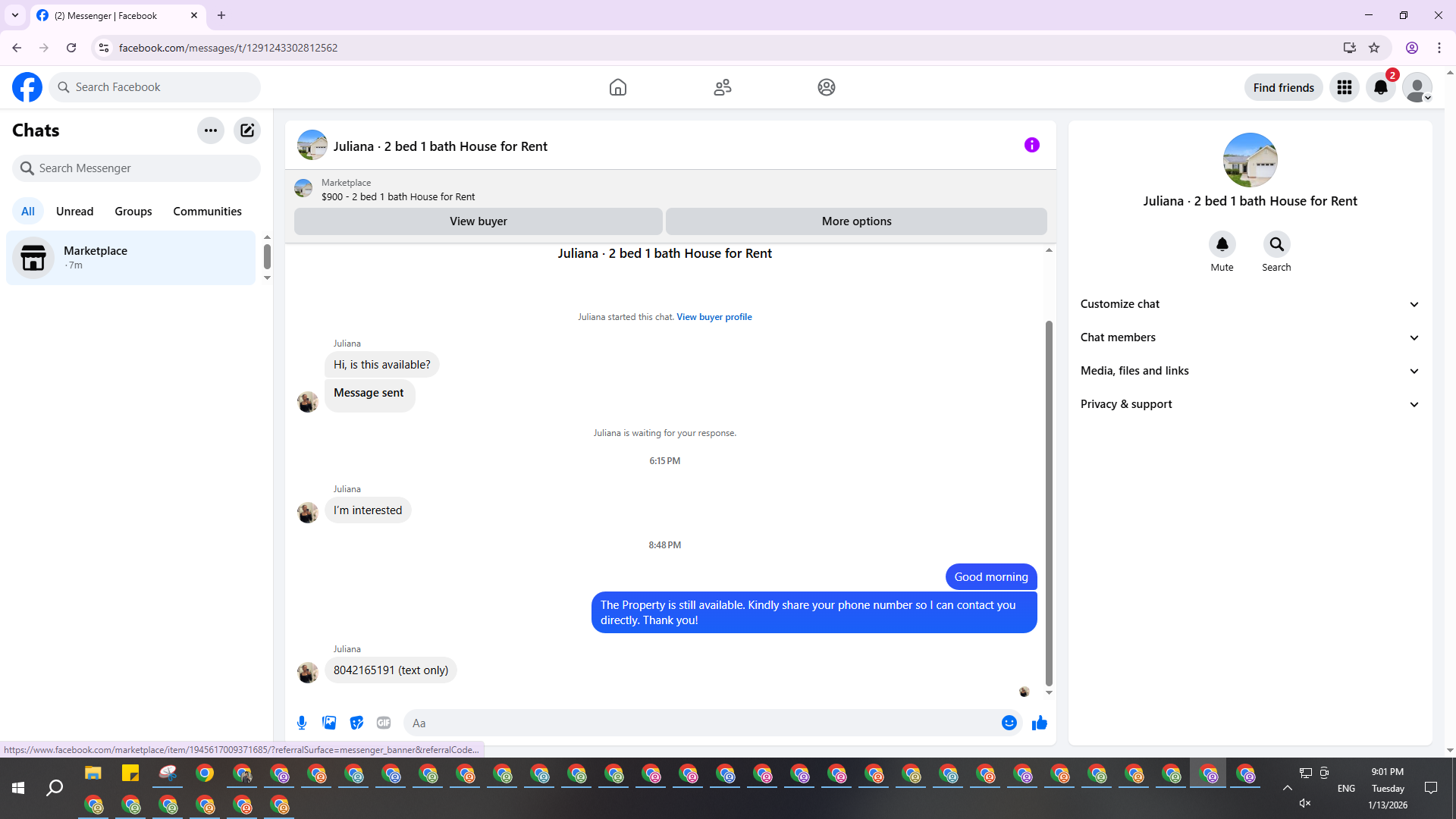1456x819 pixels.
Task: Open the sticker picker icon
Action: pyautogui.click(x=356, y=723)
